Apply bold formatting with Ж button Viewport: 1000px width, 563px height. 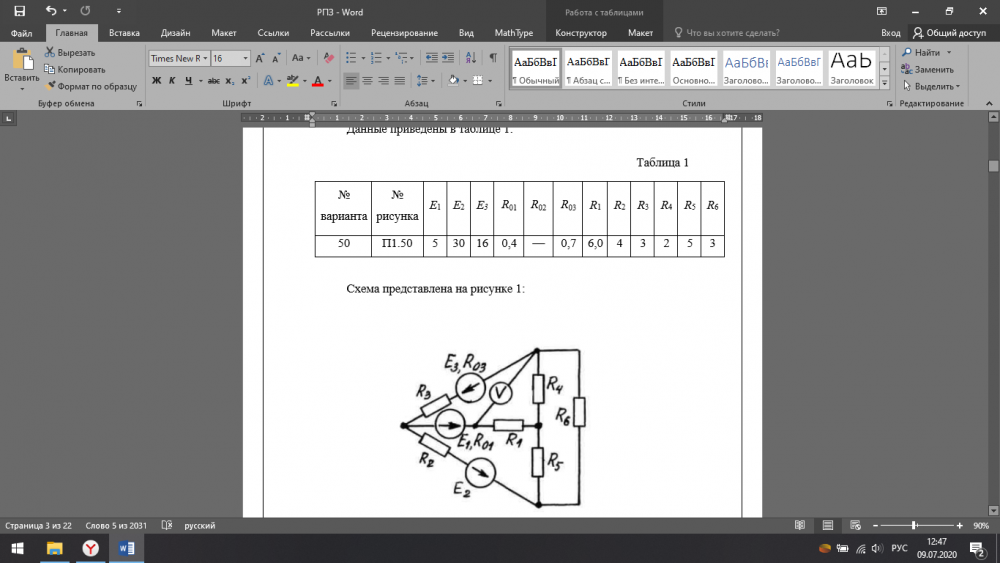156,80
